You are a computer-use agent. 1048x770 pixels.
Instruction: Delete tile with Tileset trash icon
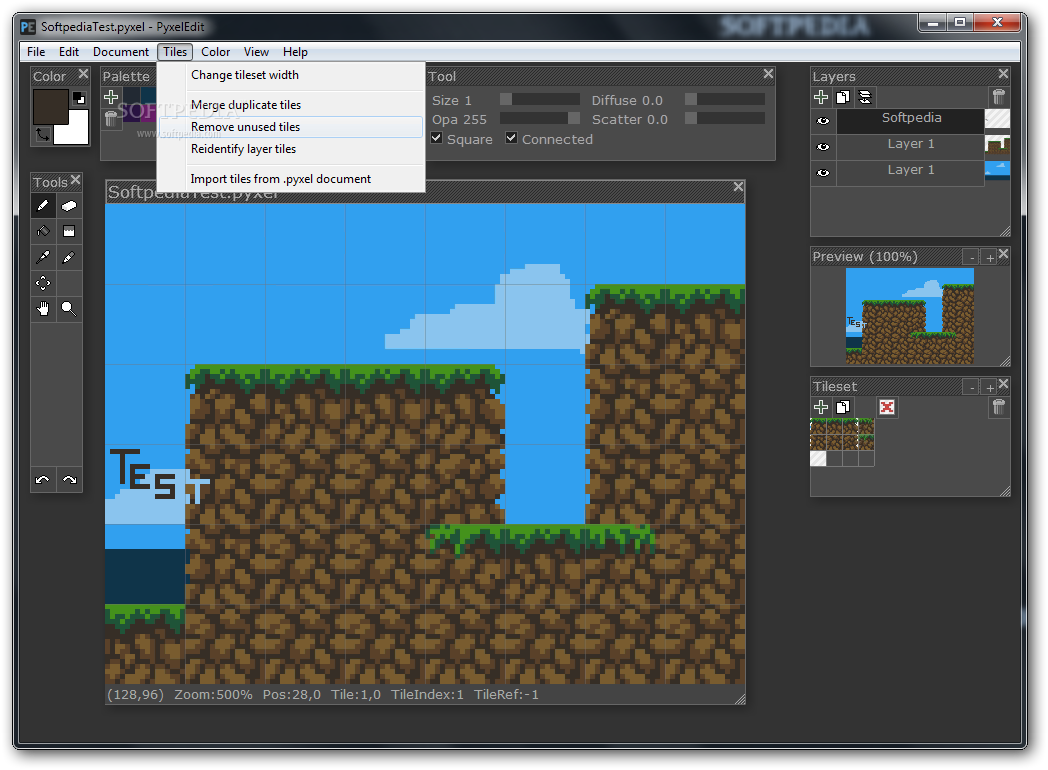tap(999, 407)
